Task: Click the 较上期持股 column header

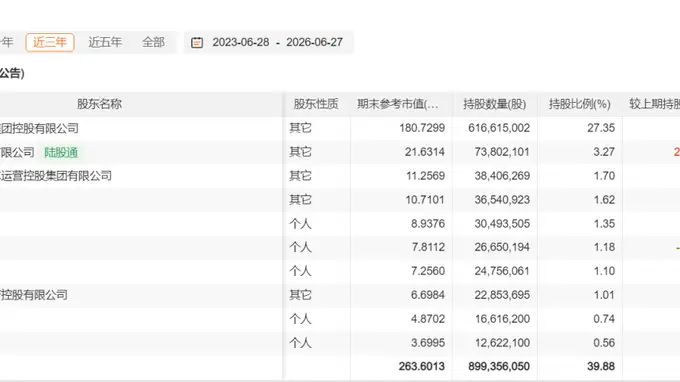Action: click(x=654, y=104)
